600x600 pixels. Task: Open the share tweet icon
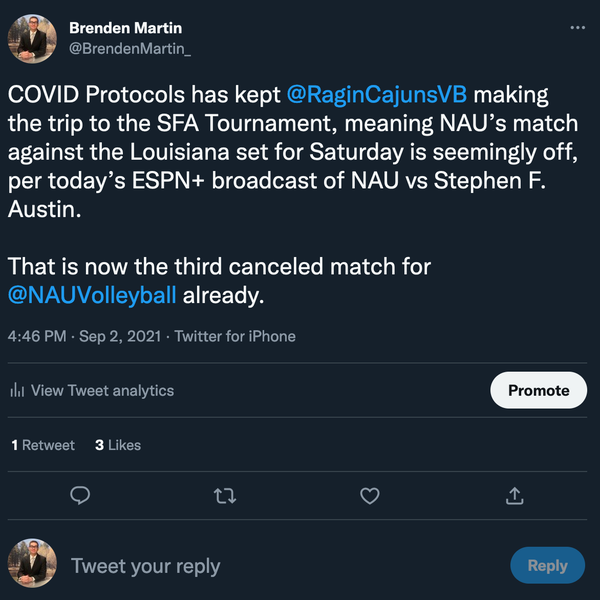[515, 495]
